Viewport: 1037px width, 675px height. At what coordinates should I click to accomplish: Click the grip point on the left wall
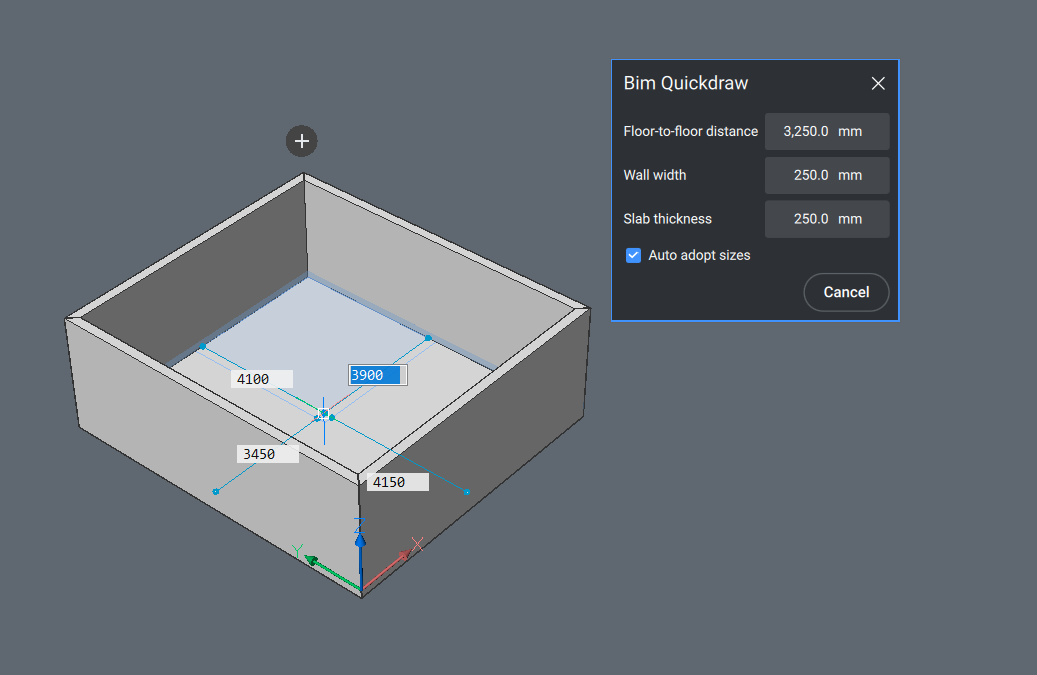tap(215, 490)
